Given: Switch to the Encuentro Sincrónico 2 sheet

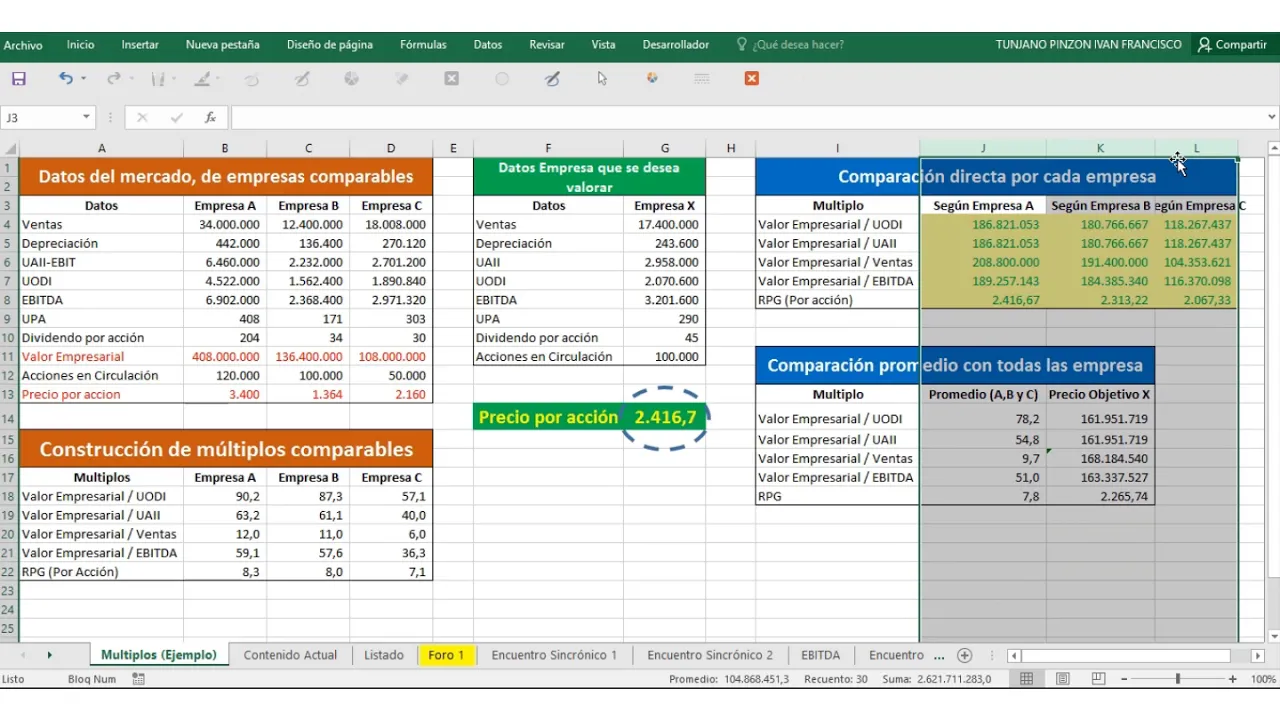Looking at the screenshot, I should pyautogui.click(x=710, y=655).
